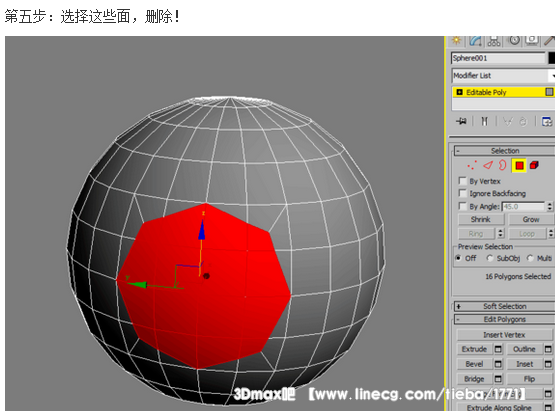Click the Flip button
The image size is (555, 411).
click(x=530, y=379)
